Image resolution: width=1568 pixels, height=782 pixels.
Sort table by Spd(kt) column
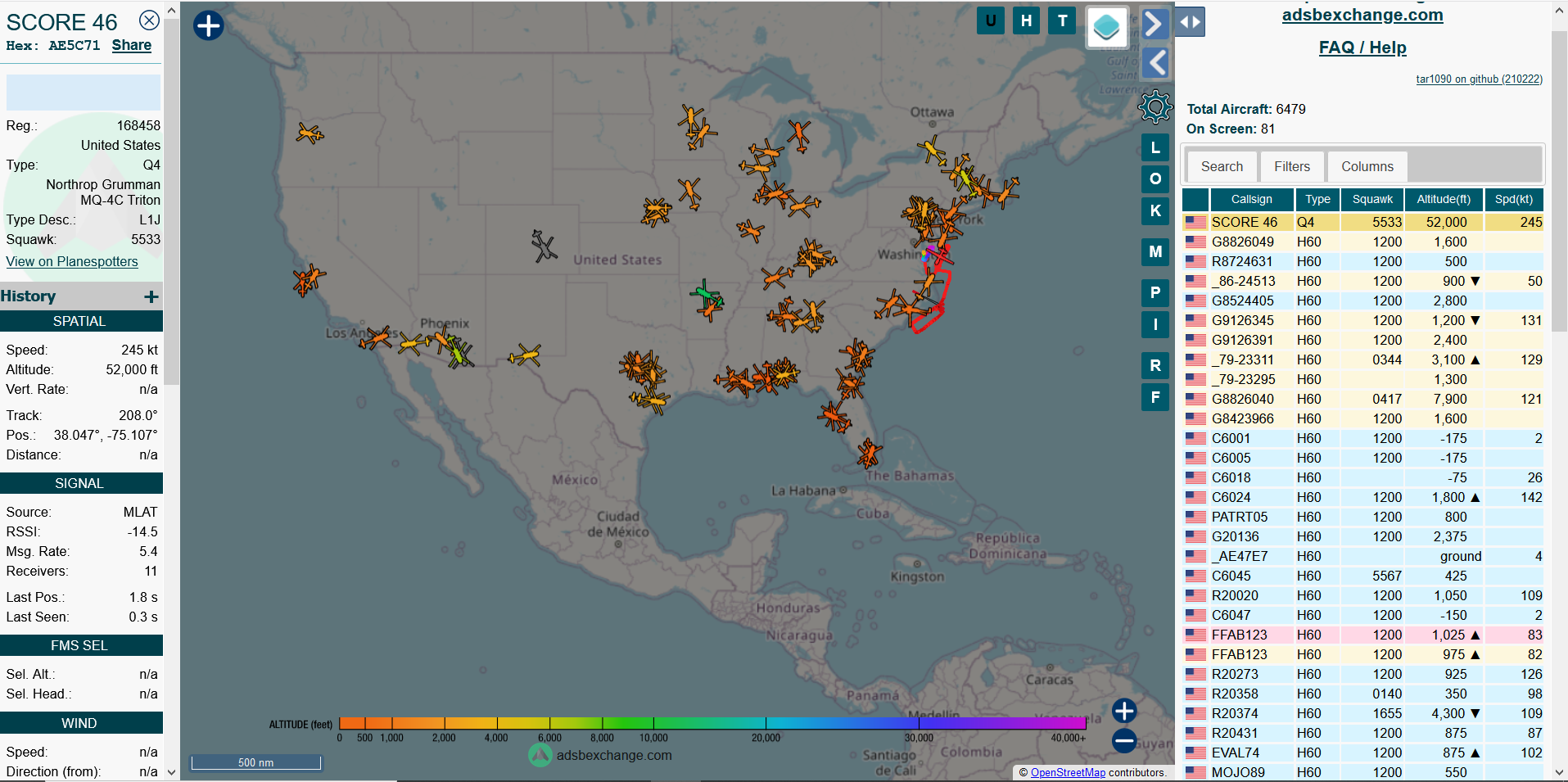tap(1513, 199)
